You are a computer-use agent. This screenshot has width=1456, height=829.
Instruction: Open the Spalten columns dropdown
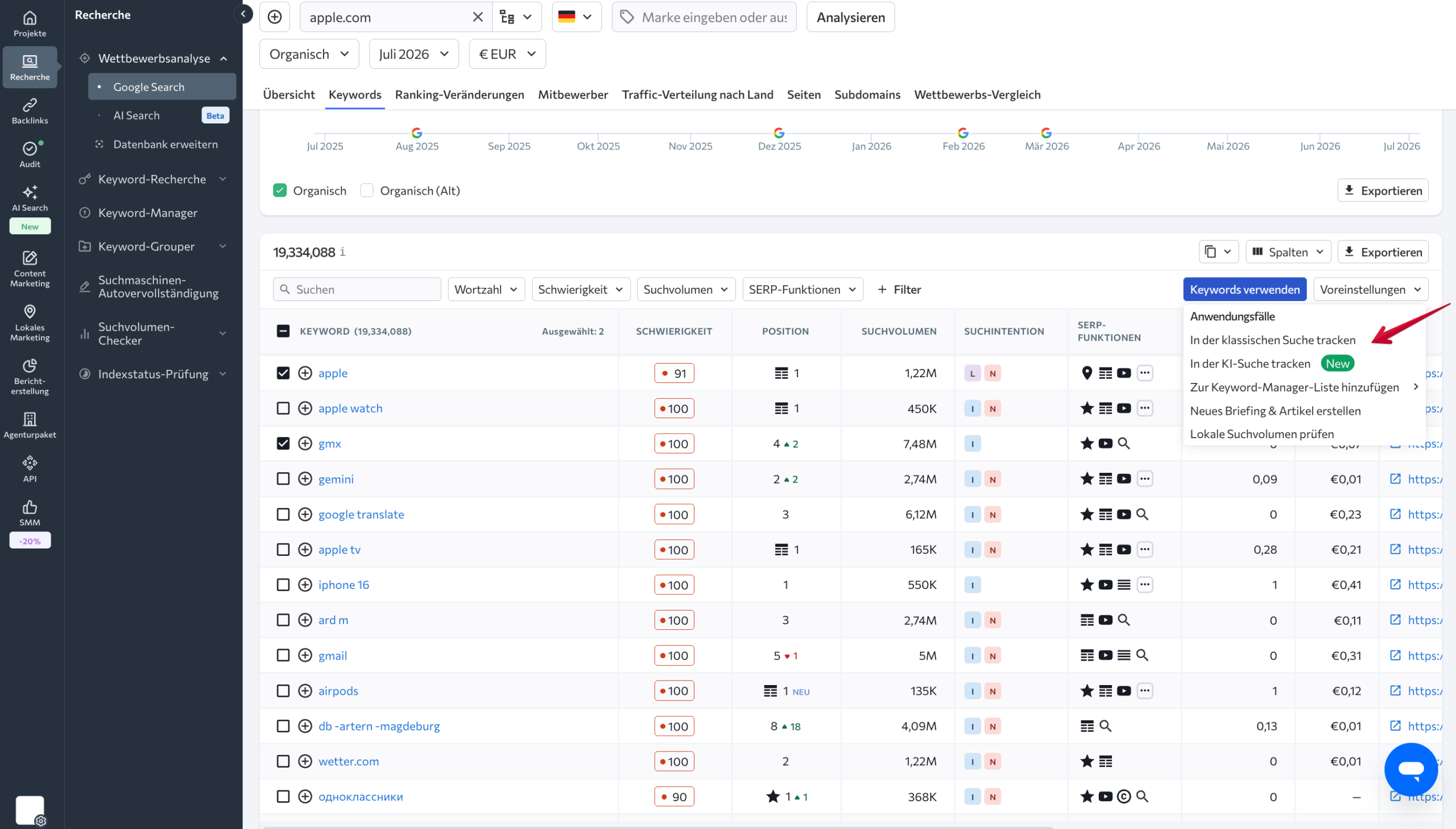(1288, 251)
